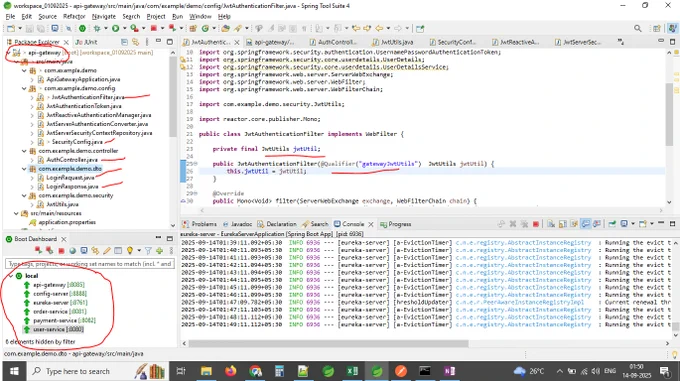Click the Search magnifier icon top right

(638, 29)
